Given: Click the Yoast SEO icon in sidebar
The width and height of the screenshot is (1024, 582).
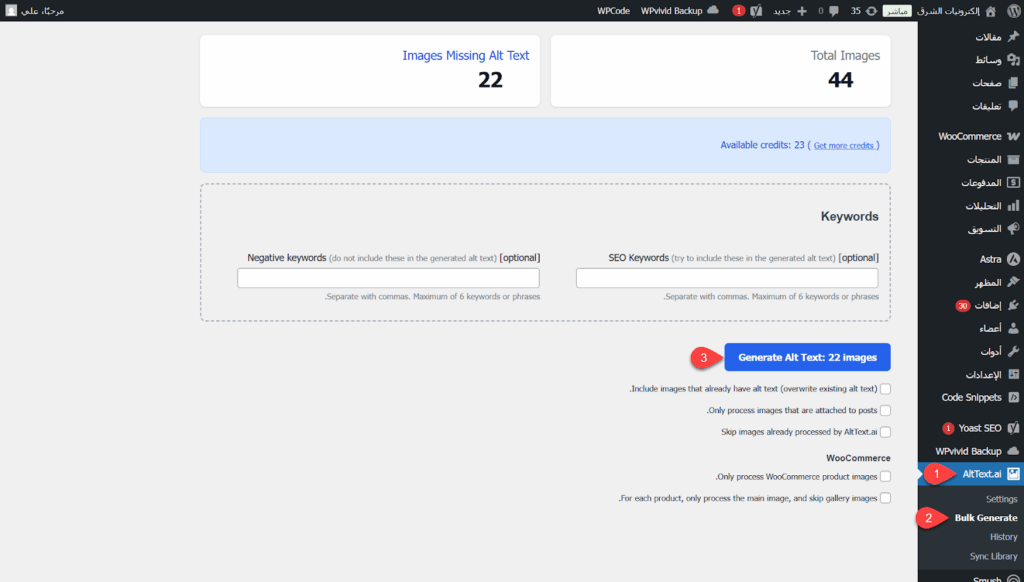Looking at the screenshot, I should coord(1013,428).
